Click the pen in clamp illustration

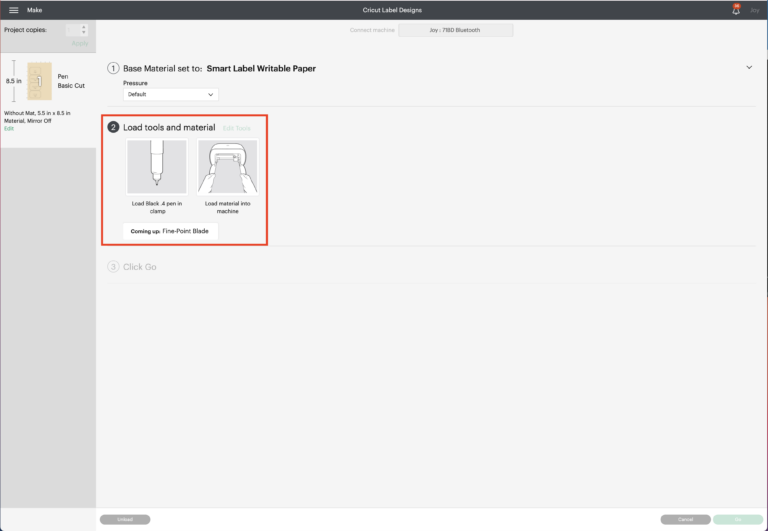(x=157, y=166)
